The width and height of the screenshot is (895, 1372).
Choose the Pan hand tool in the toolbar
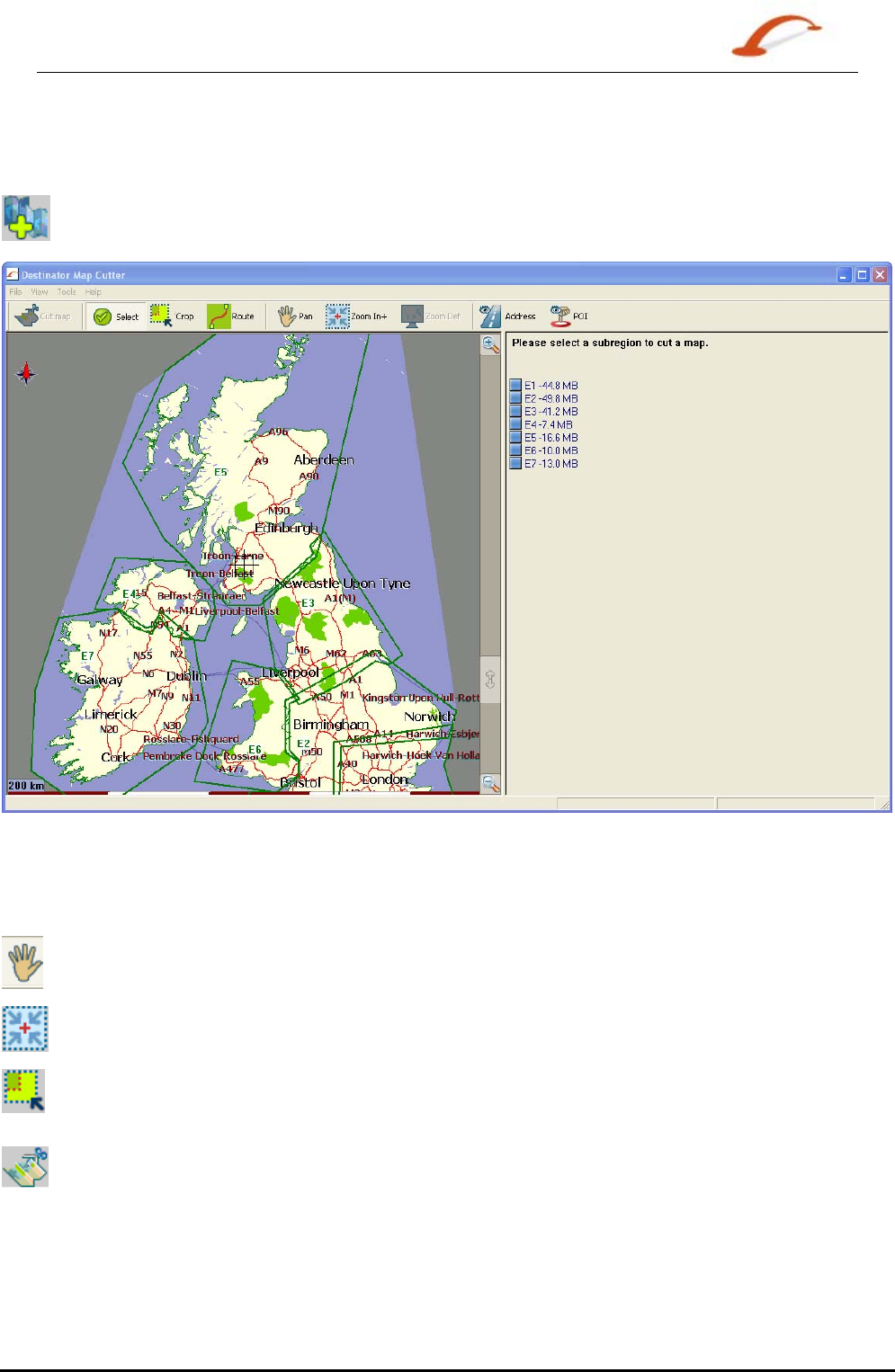(x=295, y=316)
